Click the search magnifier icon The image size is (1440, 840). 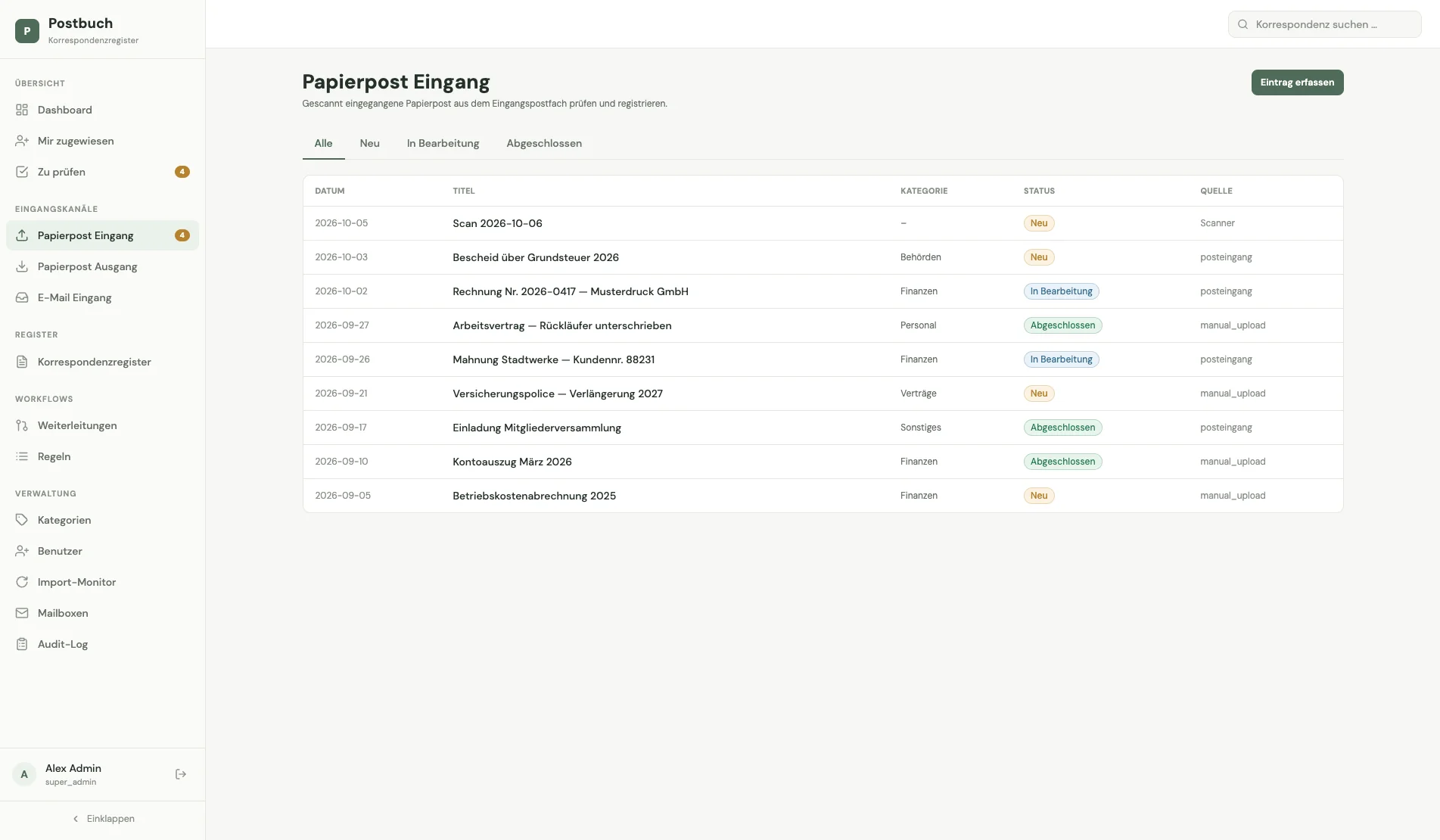[1243, 24]
